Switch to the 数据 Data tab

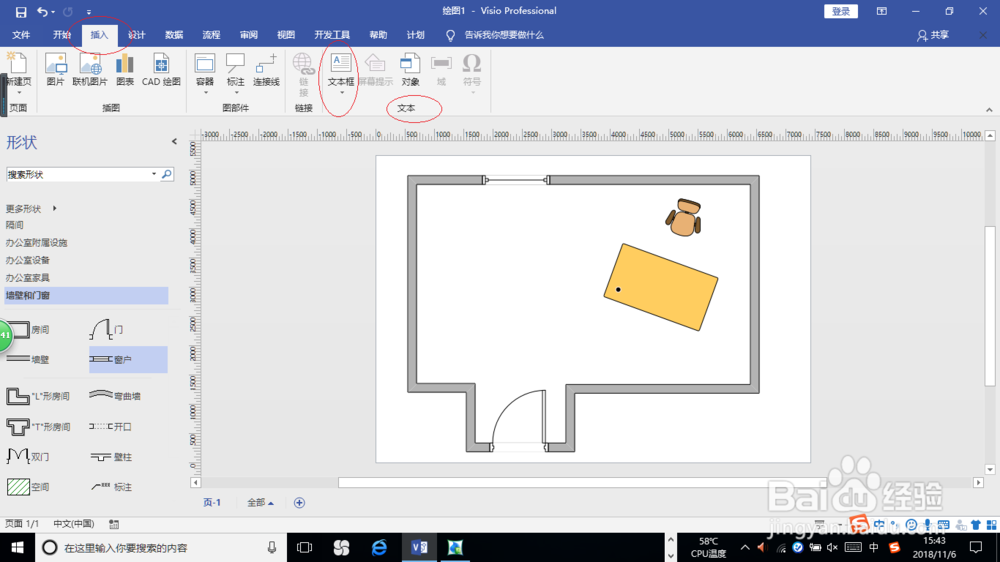tap(173, 35)
